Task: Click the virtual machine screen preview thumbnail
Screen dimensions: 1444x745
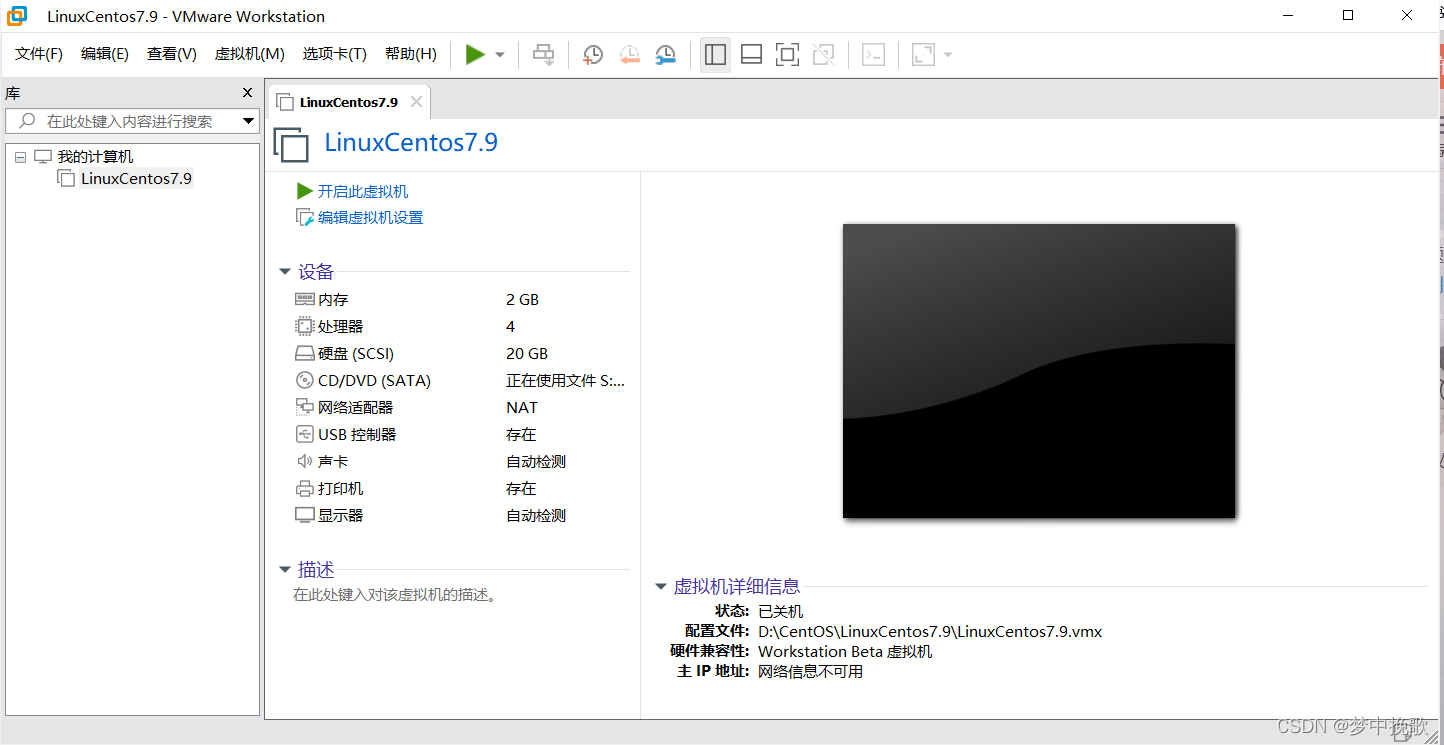Action: tap(1039, 371)
